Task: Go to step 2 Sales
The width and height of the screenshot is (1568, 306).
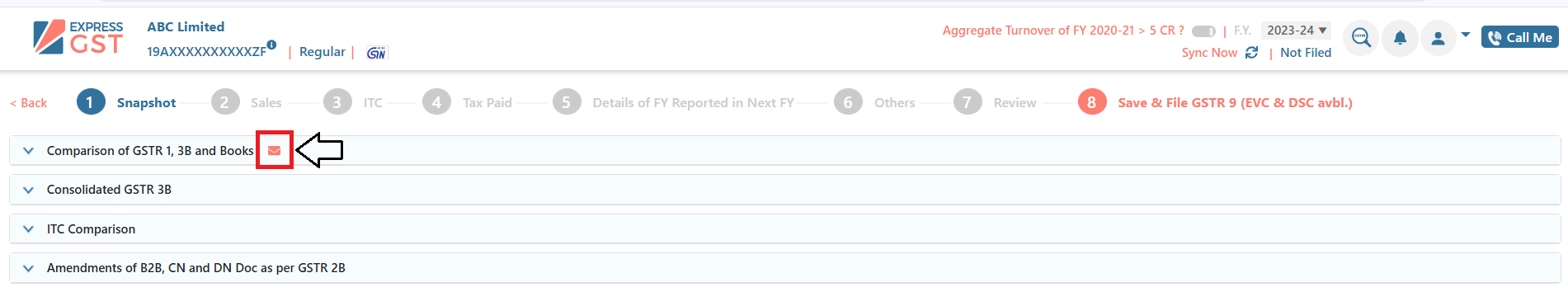Action: point(246,102)
